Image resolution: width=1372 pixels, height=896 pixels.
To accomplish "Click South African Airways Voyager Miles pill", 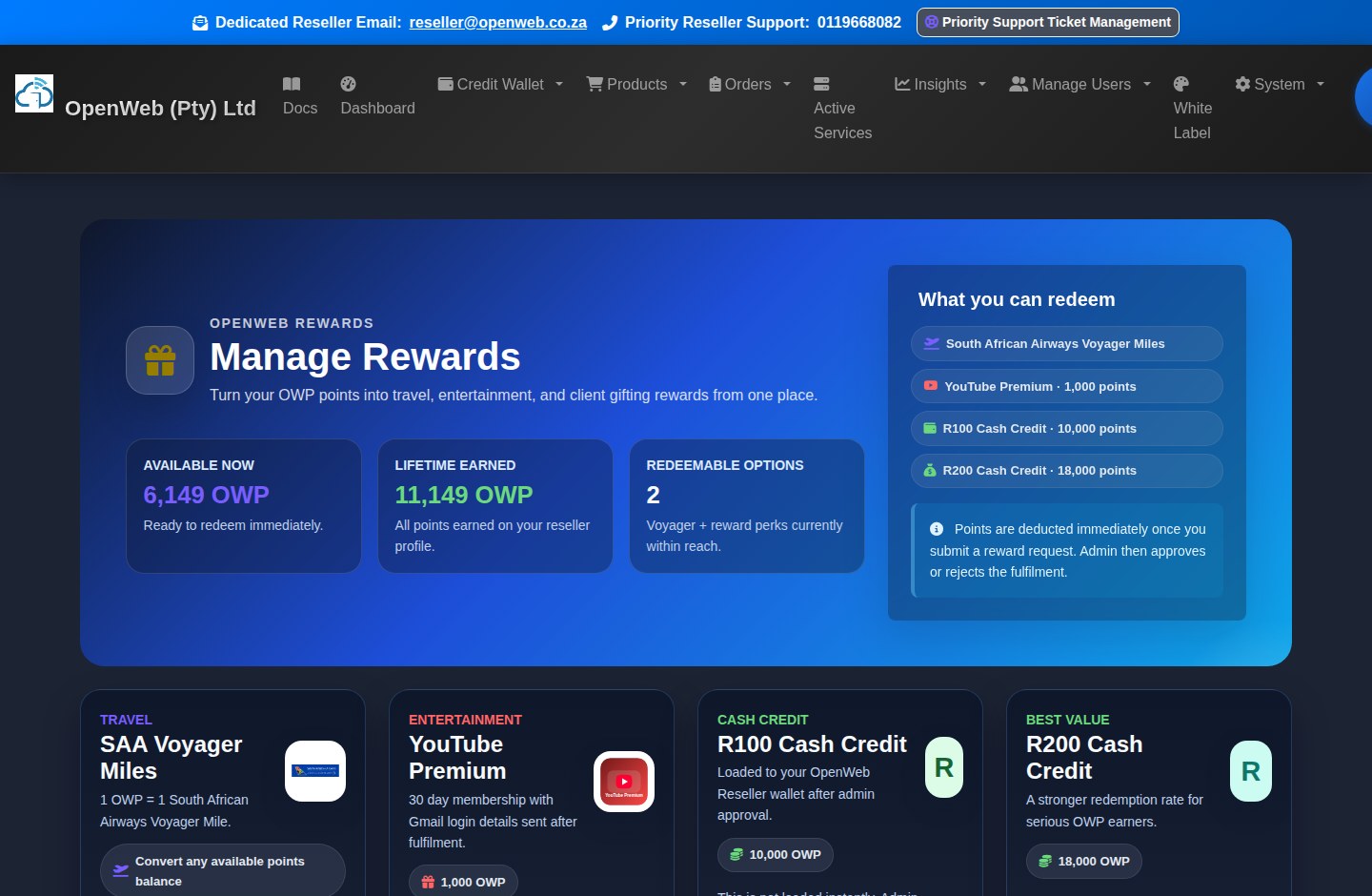I will pos(1067,344).
